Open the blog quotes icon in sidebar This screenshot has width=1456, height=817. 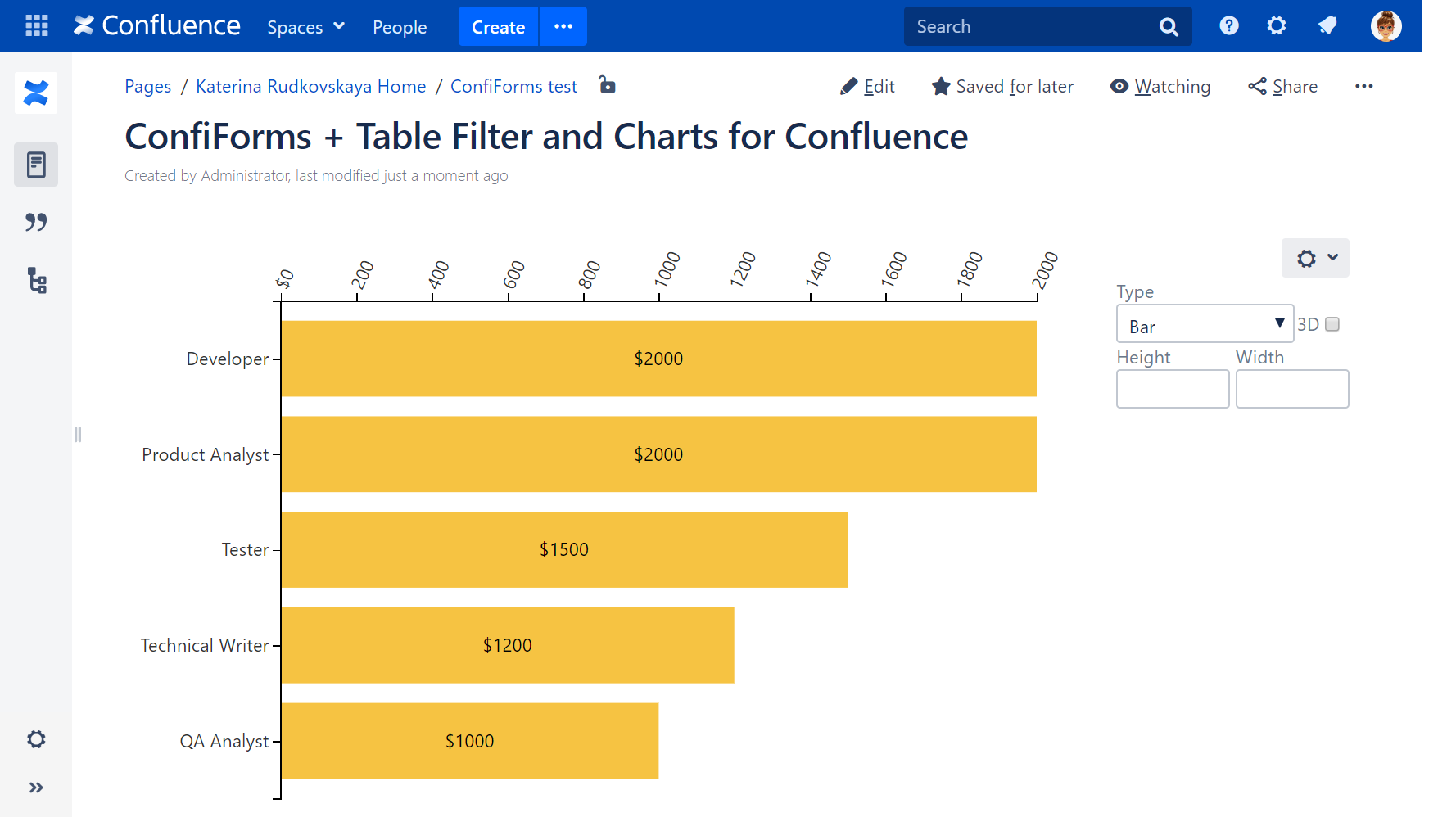click(x=36, y=221)
